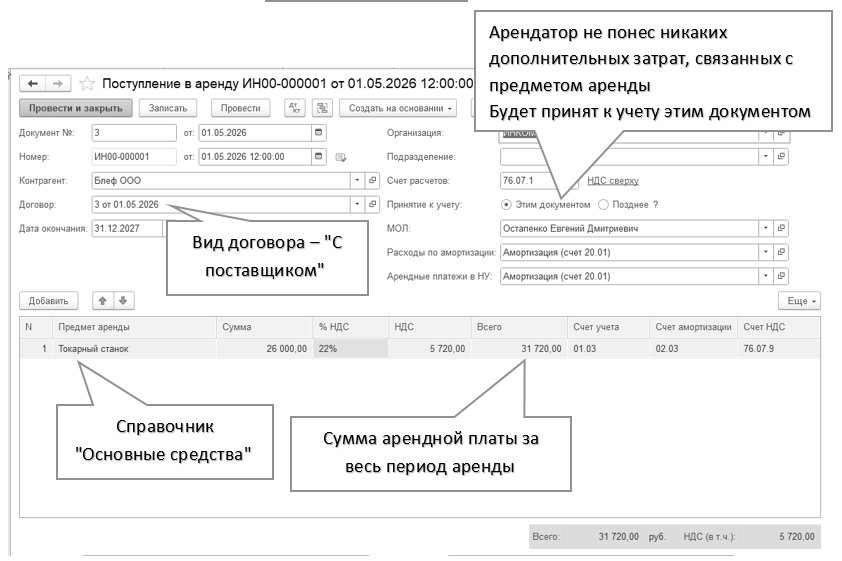Open the НДС сверху link

(x=613, y=181)
